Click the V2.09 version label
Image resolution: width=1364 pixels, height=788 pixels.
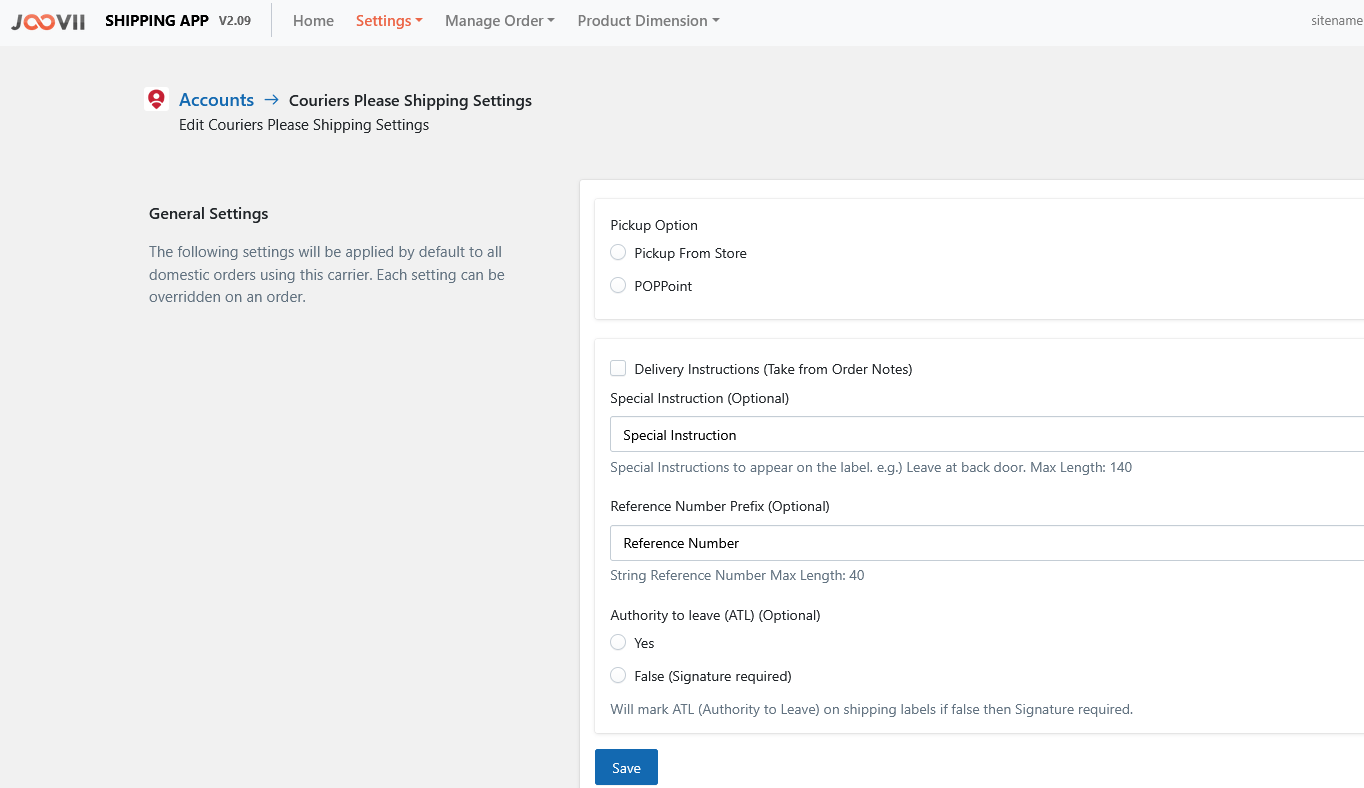tap(235, 21)
